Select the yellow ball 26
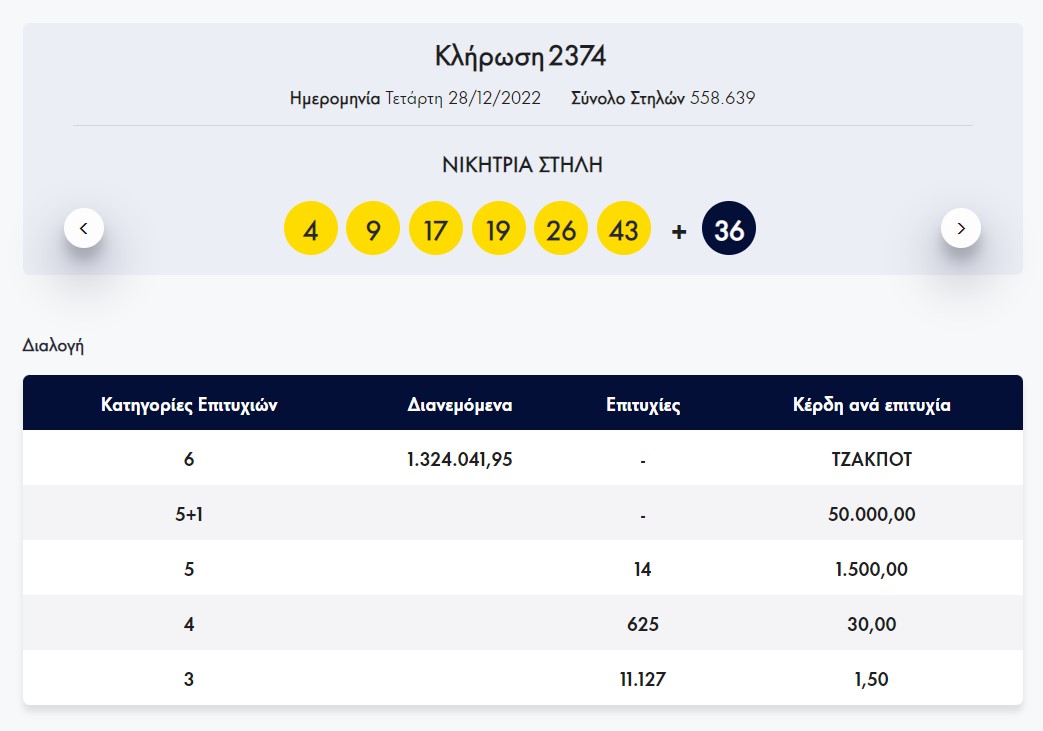The image size is (1043, 731). (x=562, y=228)
